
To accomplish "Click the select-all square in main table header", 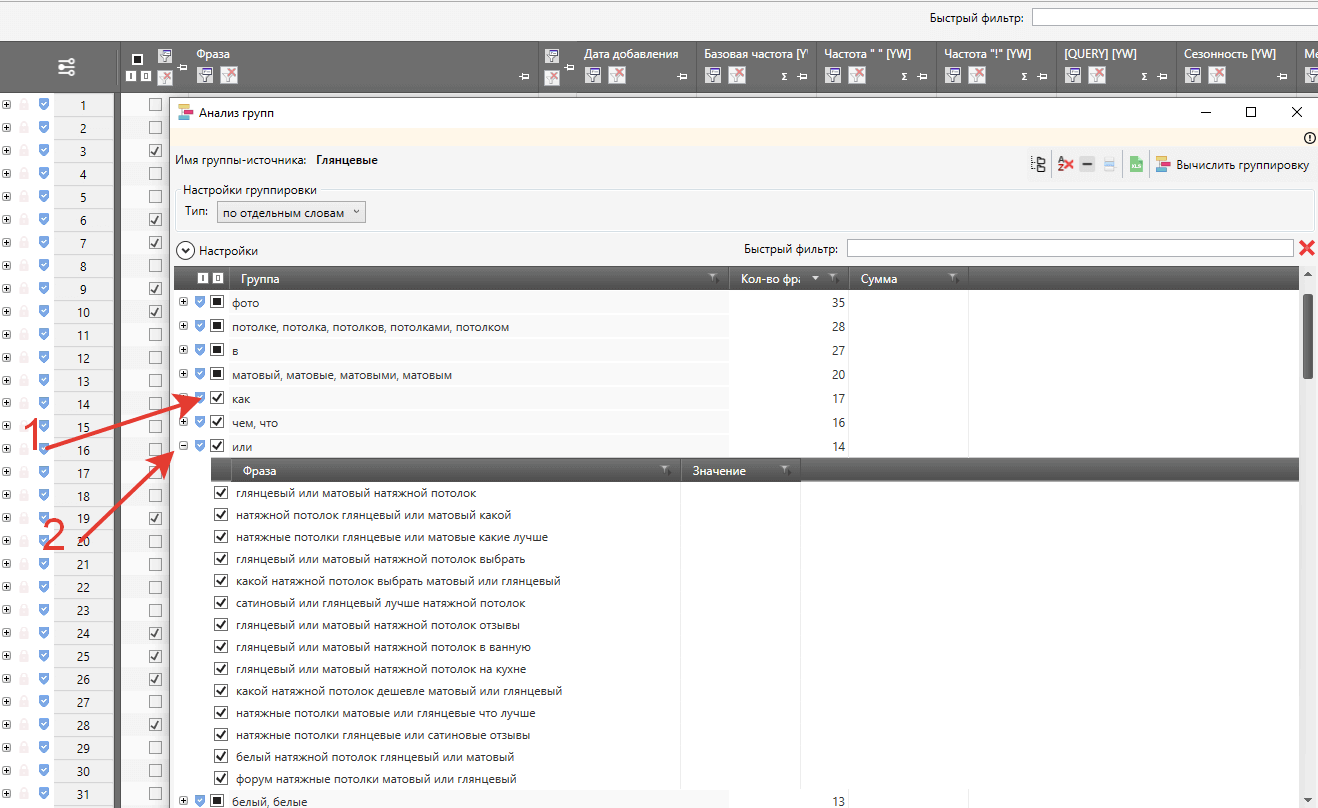I will [x=138, y=59].
